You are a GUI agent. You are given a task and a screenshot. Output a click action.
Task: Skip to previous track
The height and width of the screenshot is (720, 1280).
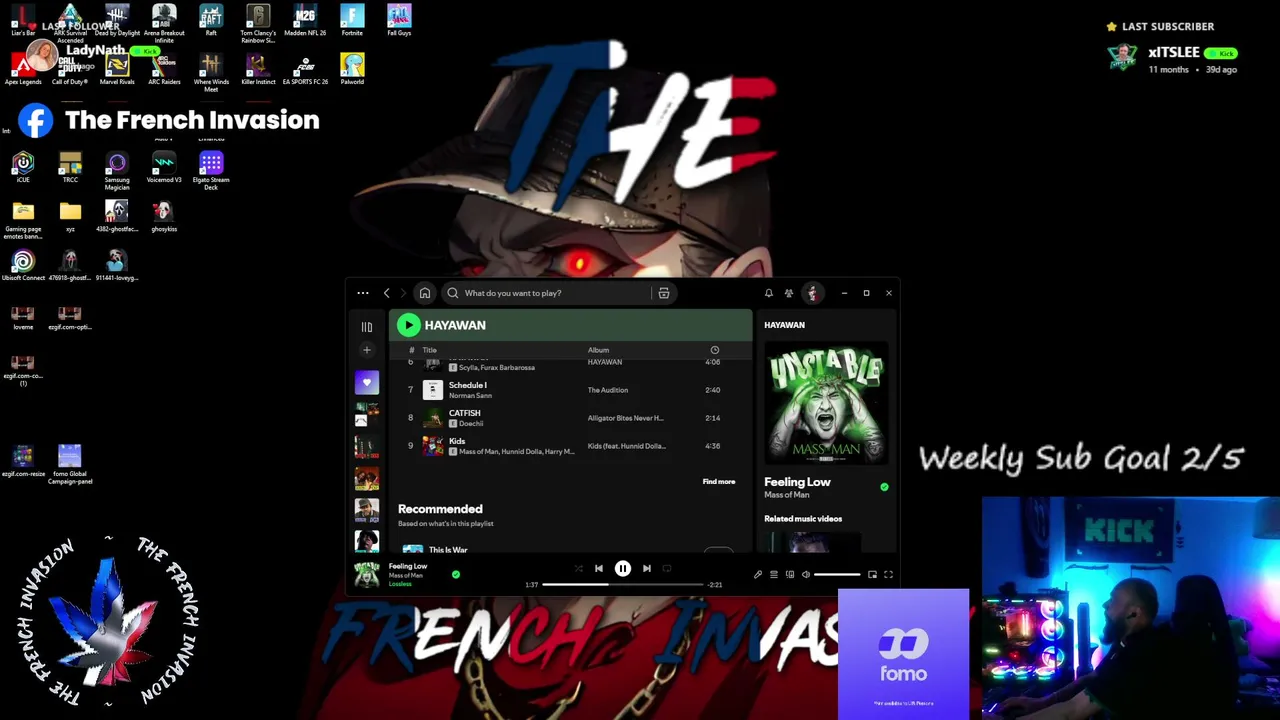coord(599,569)
